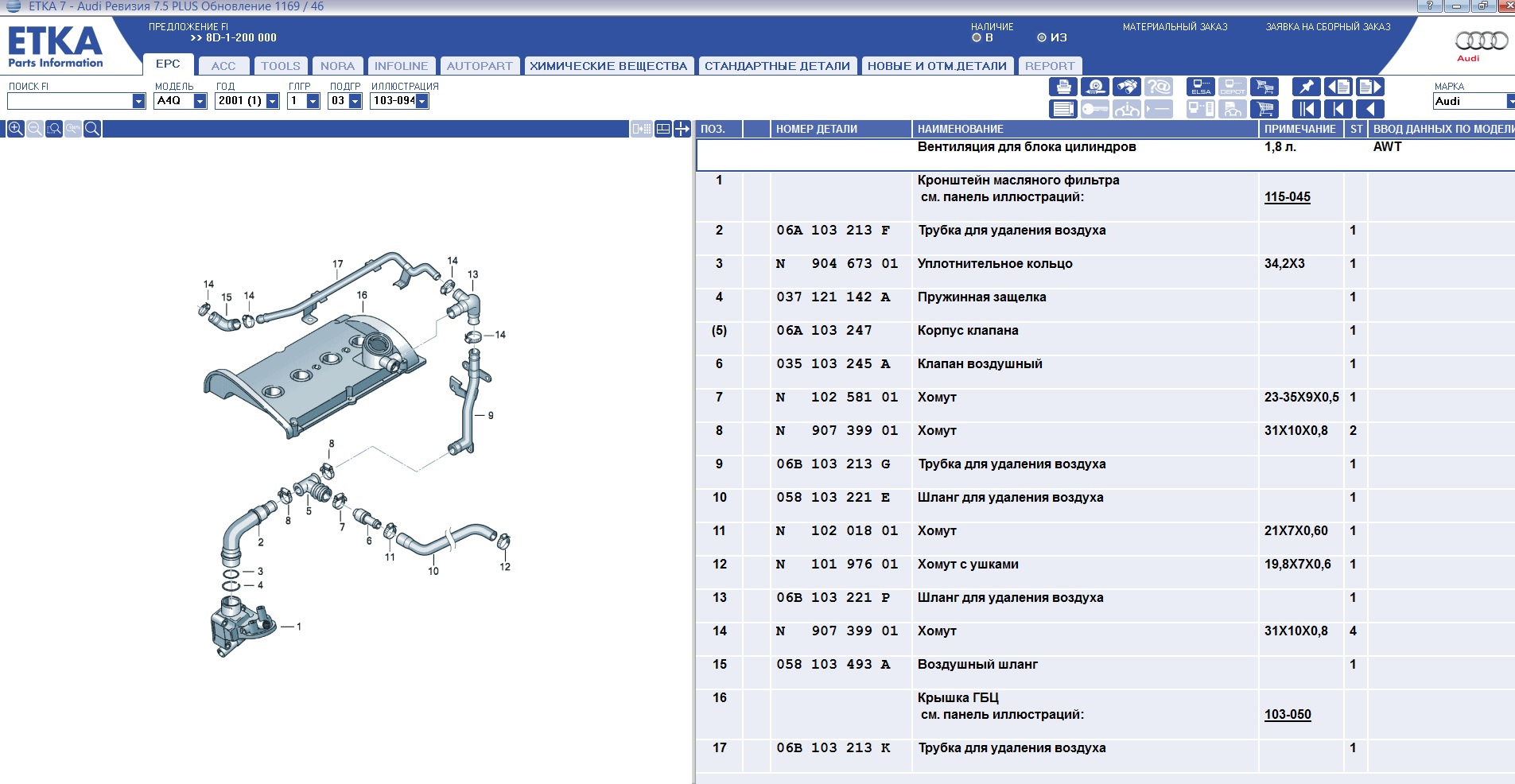Switch to the ACC tab
The height and width of the screenshot is (784, 1515).
pos(223,66)
